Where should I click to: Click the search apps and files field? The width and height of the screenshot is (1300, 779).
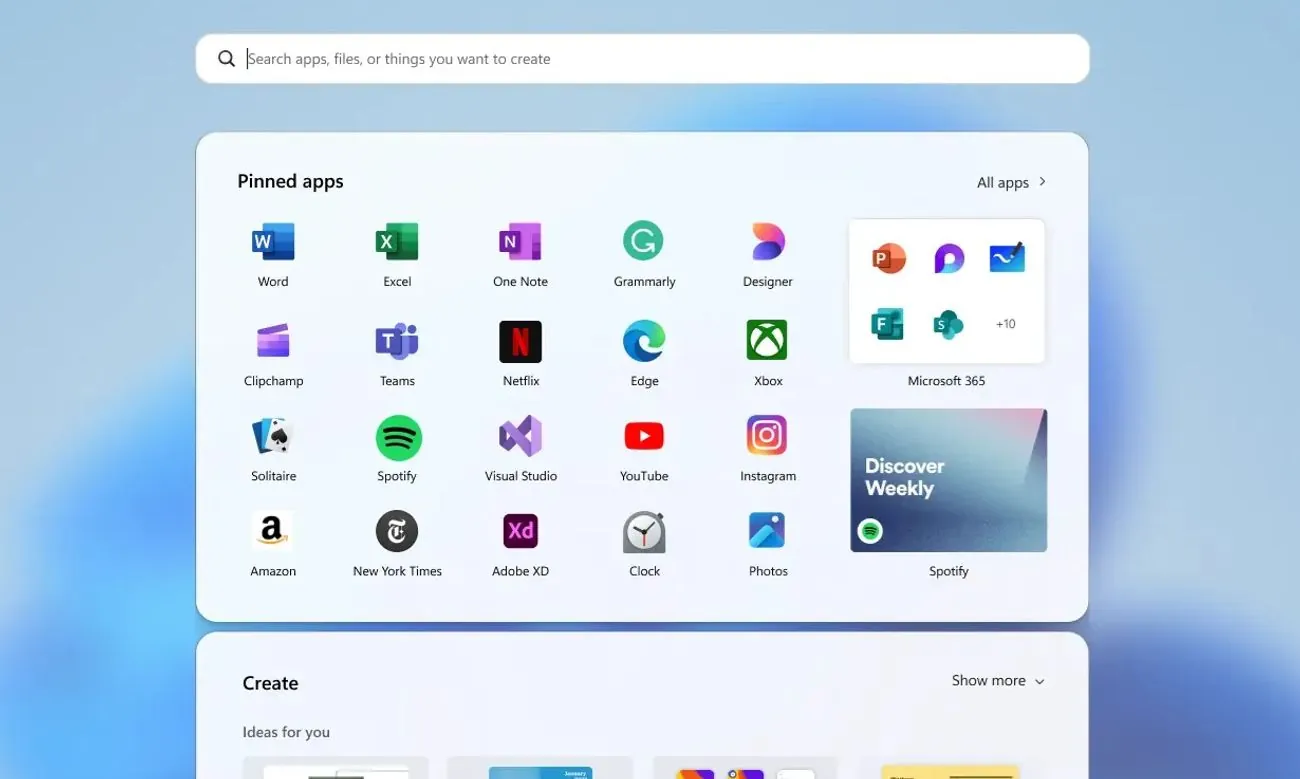click(x=660, y=59)
